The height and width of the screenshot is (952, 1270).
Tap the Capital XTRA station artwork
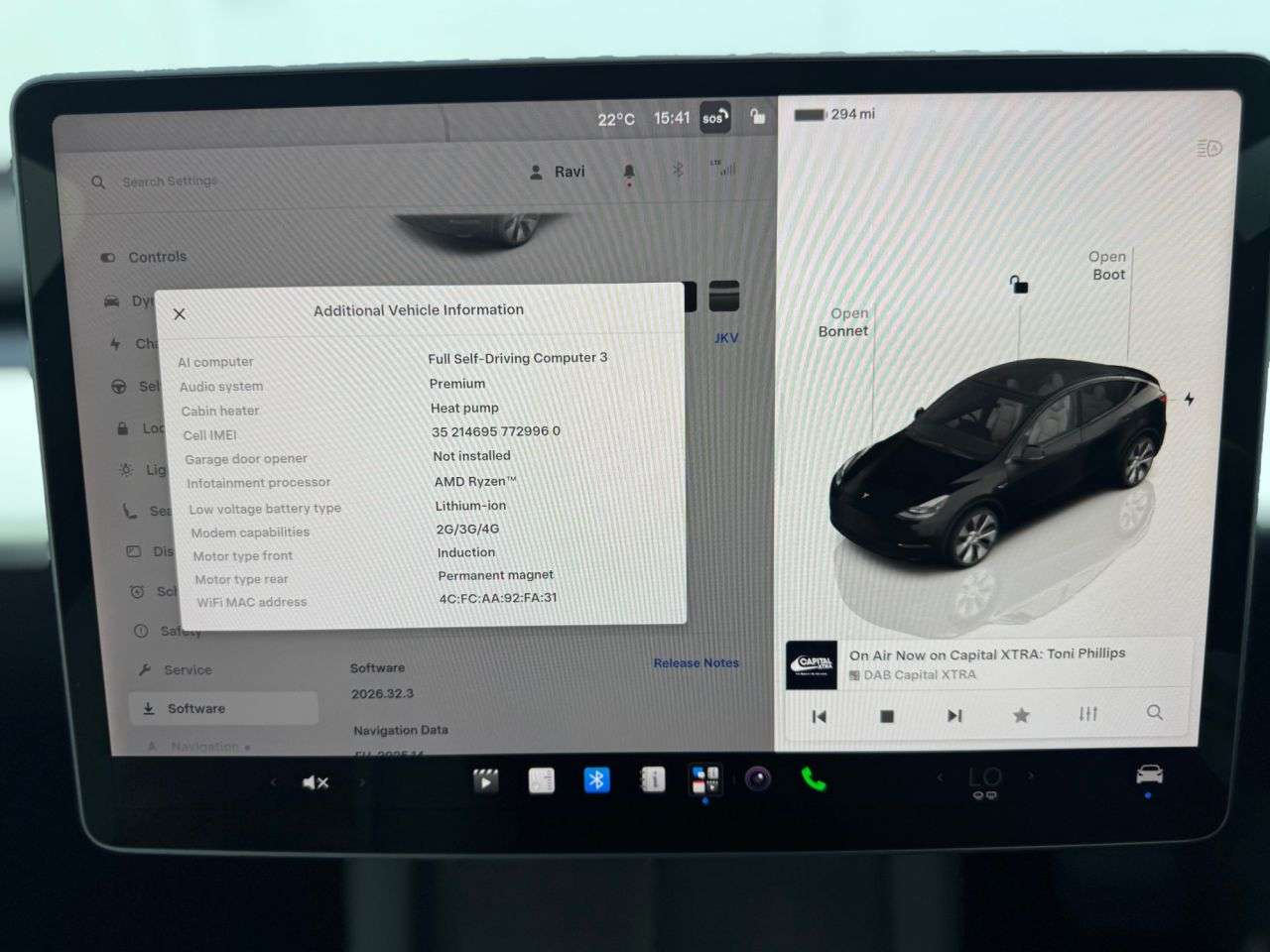(x=812, y=665)
